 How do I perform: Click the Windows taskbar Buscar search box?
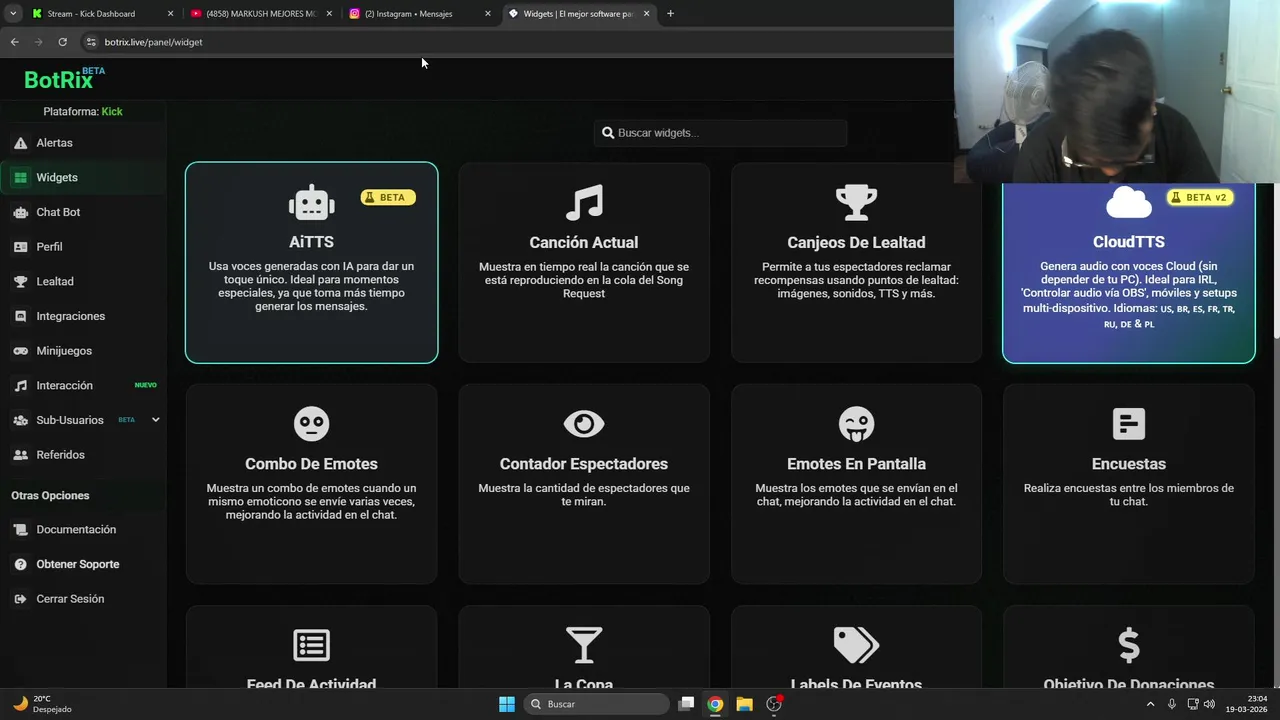(597, 704)
